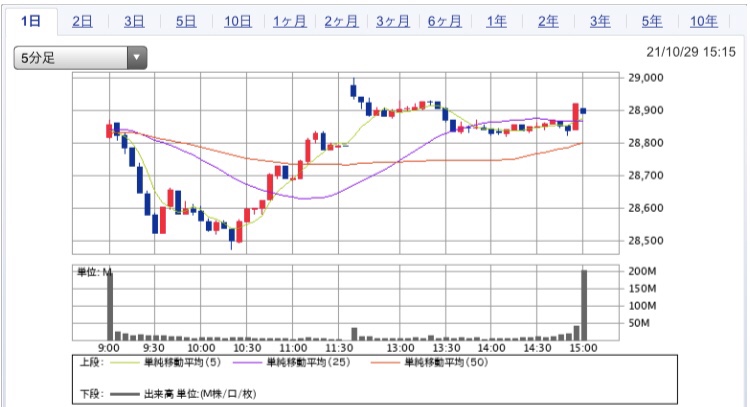750x407 pixels.
Task: Click the 13:00 time axis label
Action: tap(400, 348)
